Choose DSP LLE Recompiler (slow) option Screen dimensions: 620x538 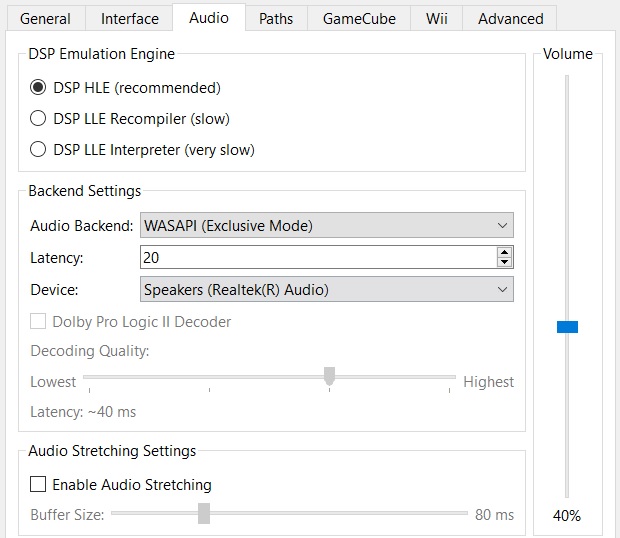point(38,119)
